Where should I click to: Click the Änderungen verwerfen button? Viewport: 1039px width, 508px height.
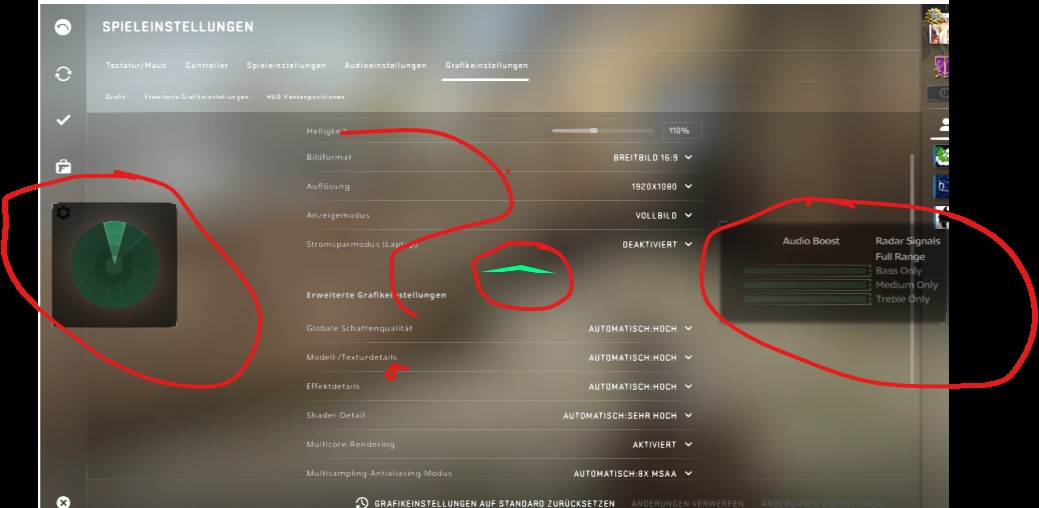point(687,503)
